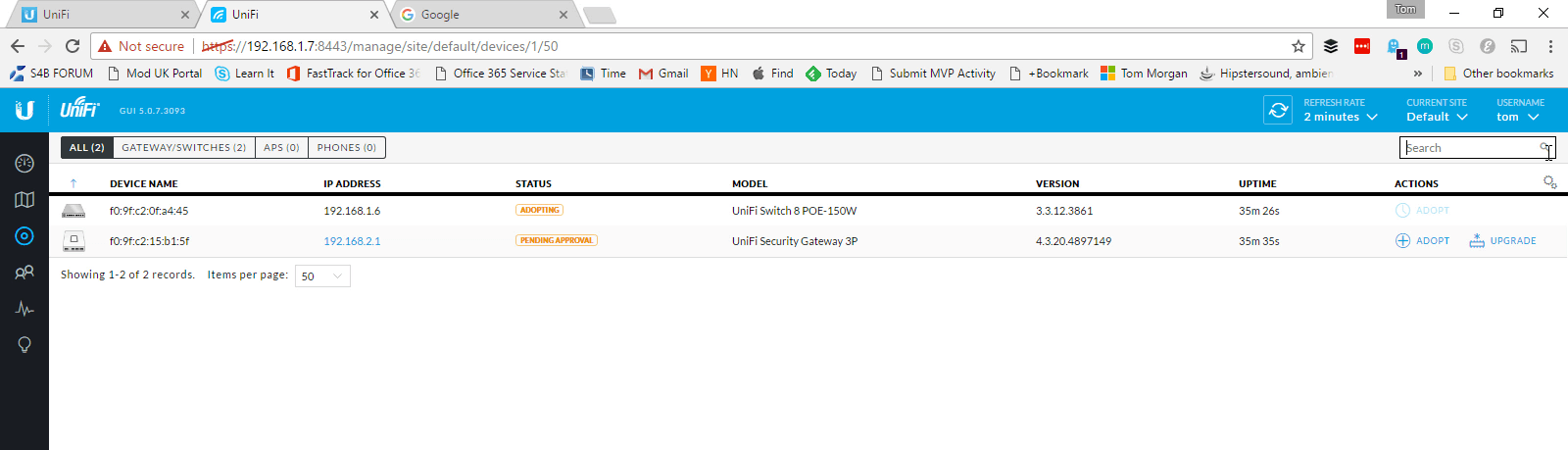The image size is (1568, 450).
Task: Open the Gmail bookmark
Action: click(x=663, y=74)
